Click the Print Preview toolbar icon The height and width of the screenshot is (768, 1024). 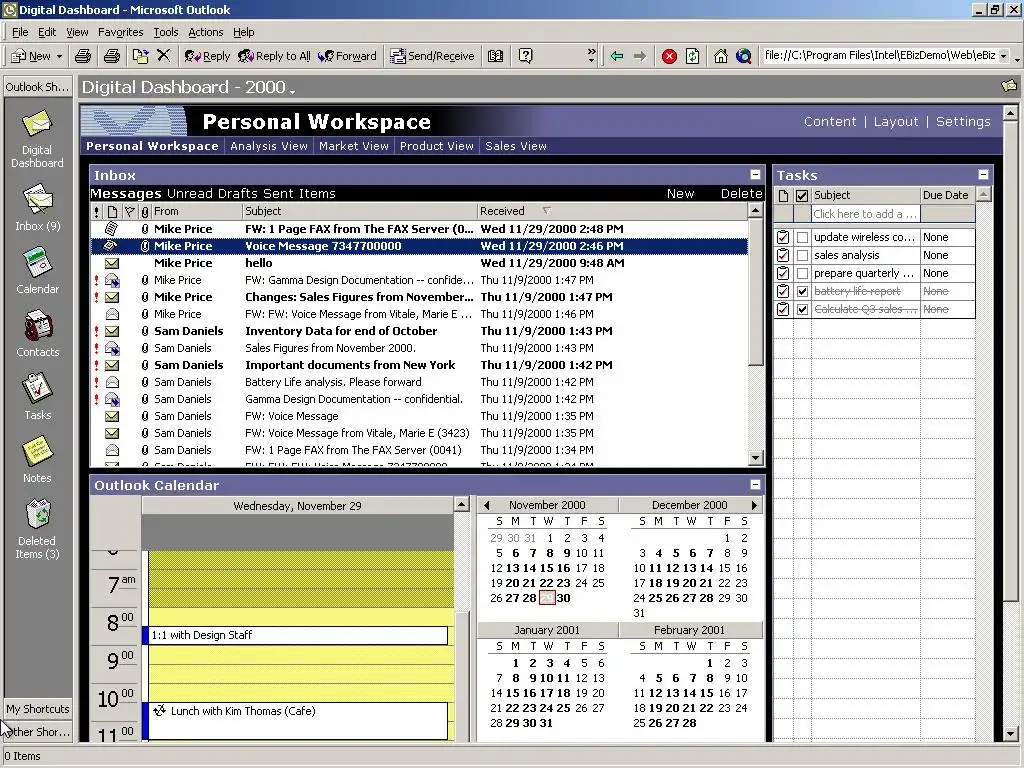click(x=112, y=56)
